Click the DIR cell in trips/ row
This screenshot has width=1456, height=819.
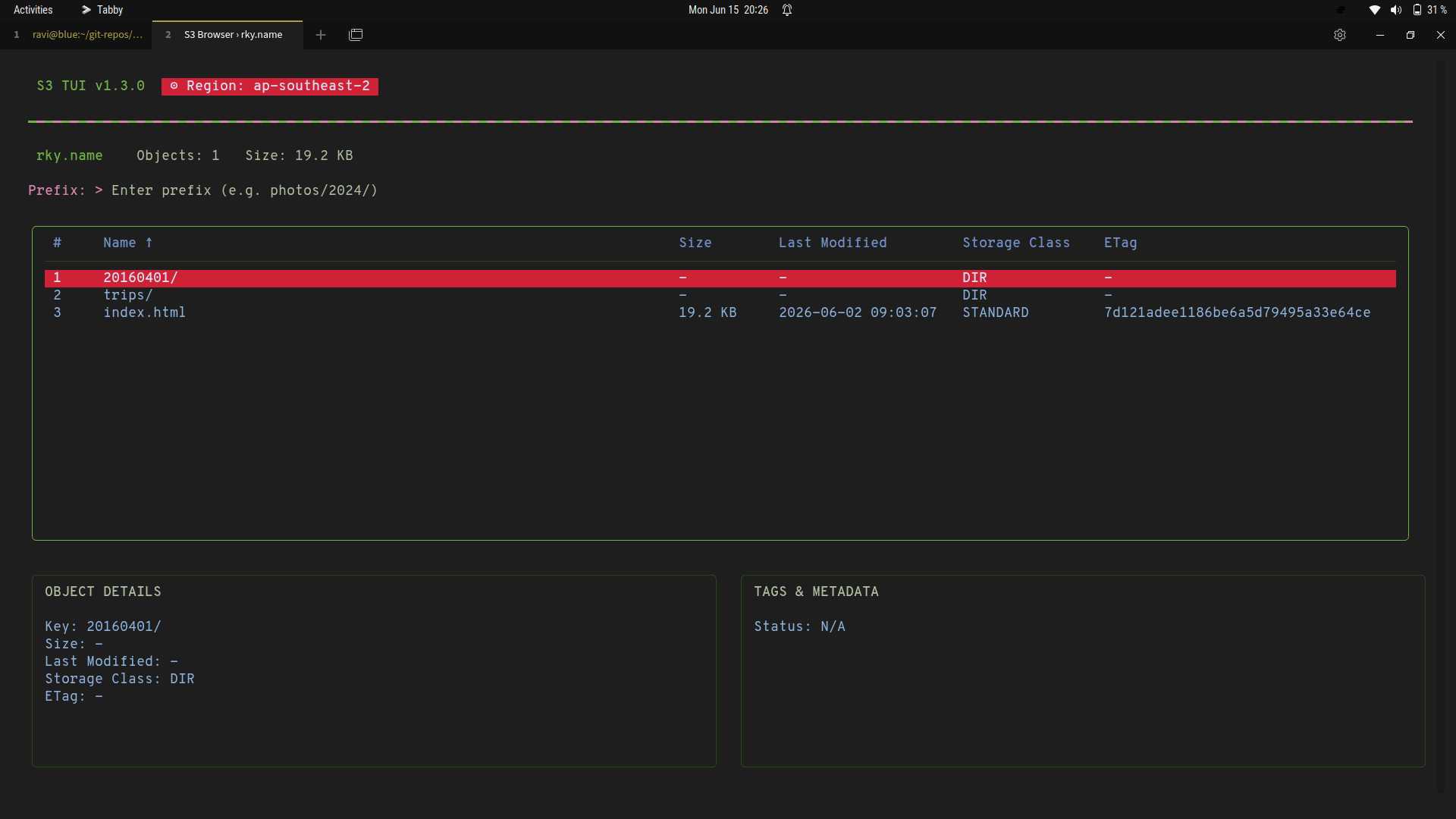click(974, 295)
